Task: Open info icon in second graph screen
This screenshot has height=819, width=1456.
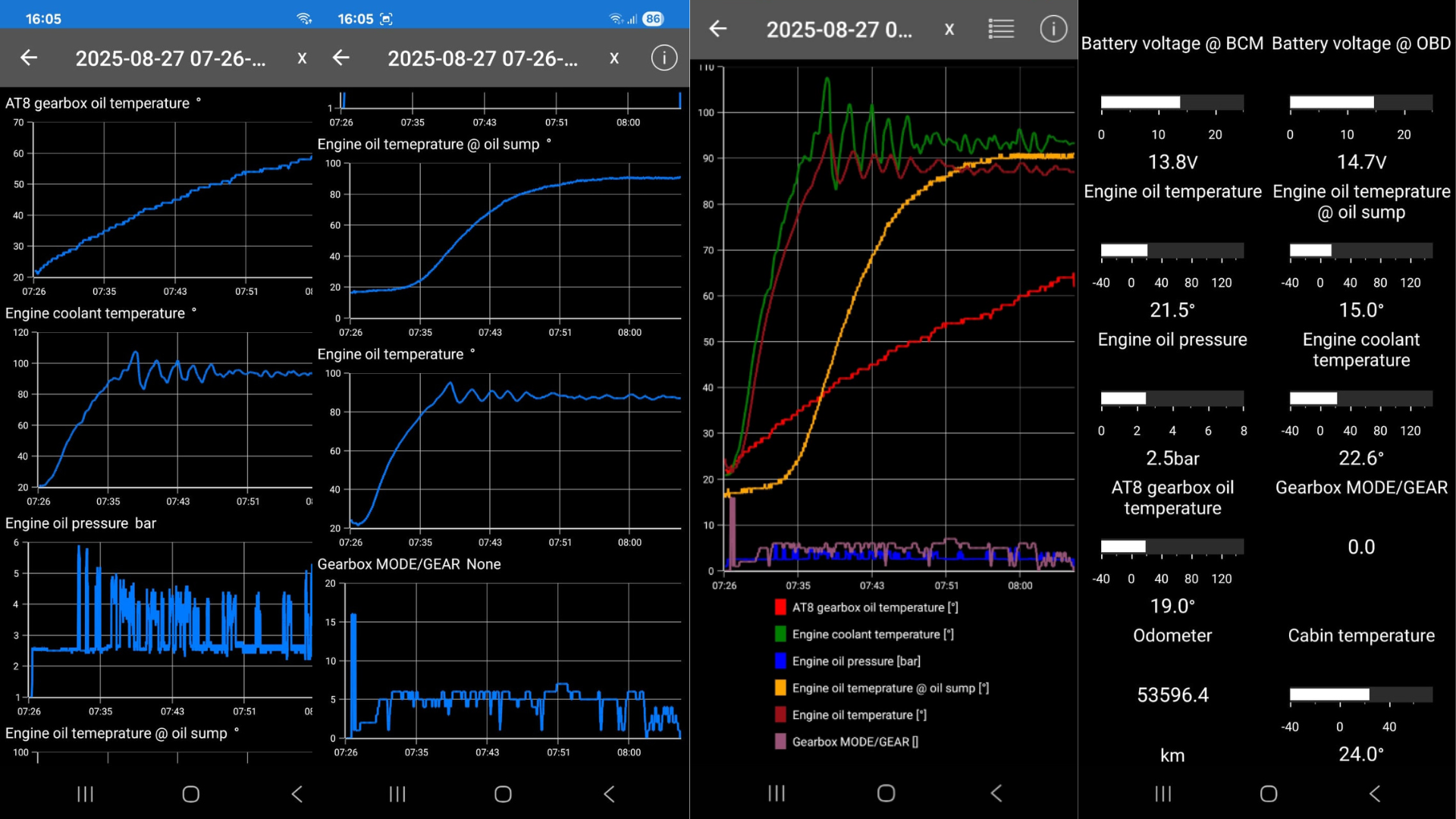Action: tap(664, 58)
